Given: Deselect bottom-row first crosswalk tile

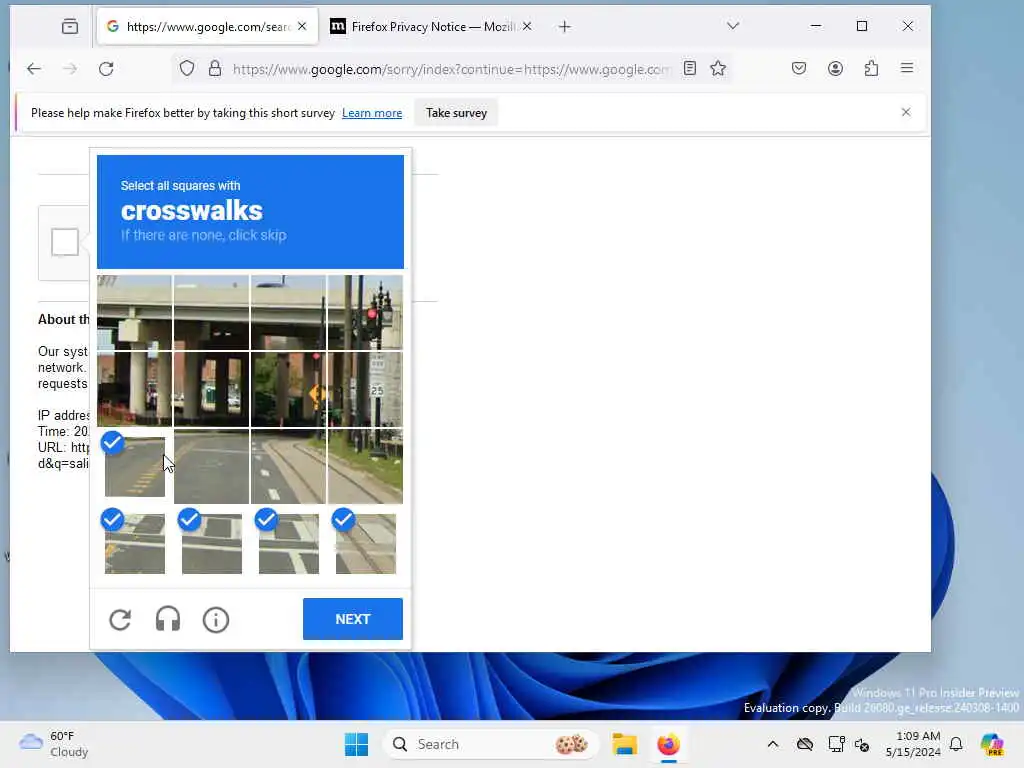Looking at the screenshot, I should [x=135, y=543].
